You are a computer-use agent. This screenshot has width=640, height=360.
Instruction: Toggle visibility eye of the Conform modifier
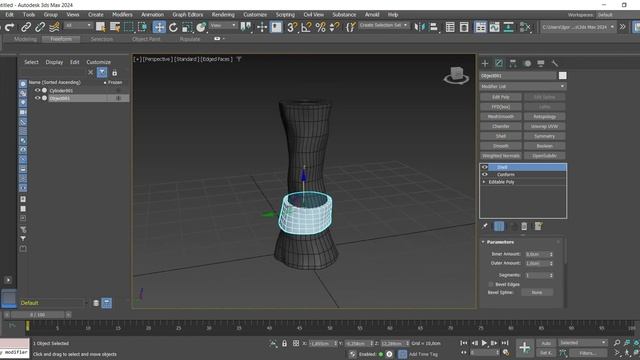click(x=484, y=174)
